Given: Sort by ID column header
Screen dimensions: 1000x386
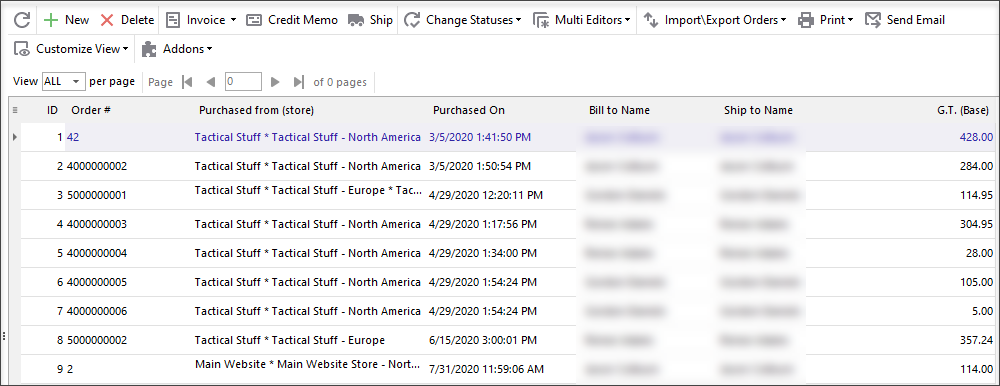Looking at the screenshot, I should pyautogui.click(x=53, y=110).
